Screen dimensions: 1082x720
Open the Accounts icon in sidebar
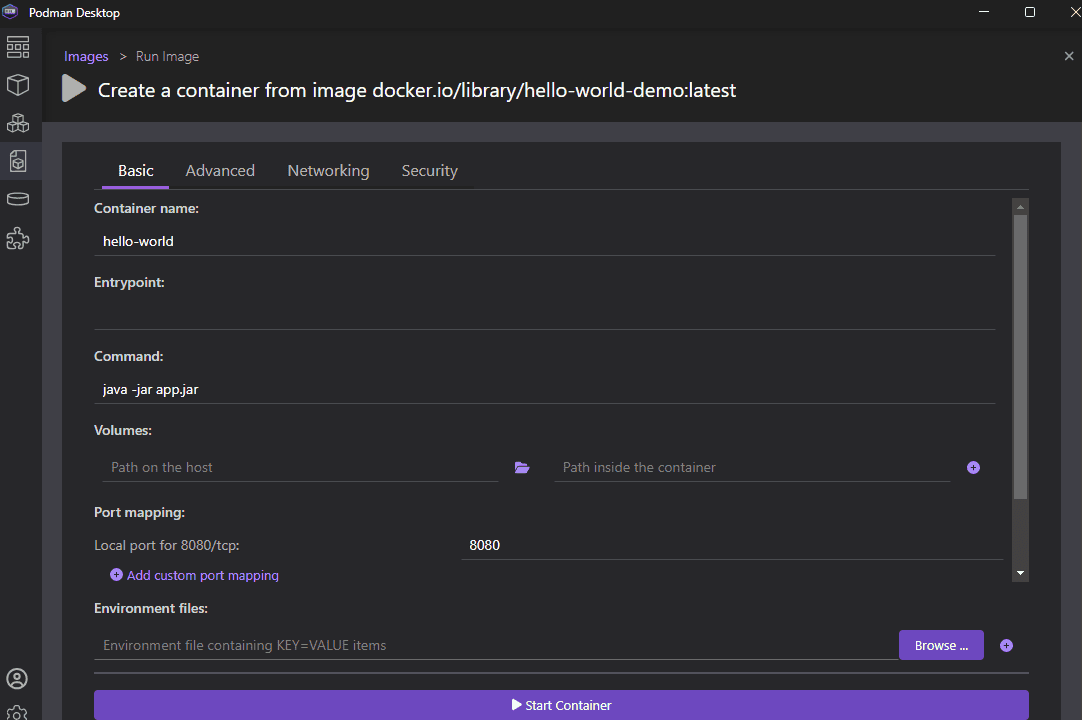(x=17, y=679)
